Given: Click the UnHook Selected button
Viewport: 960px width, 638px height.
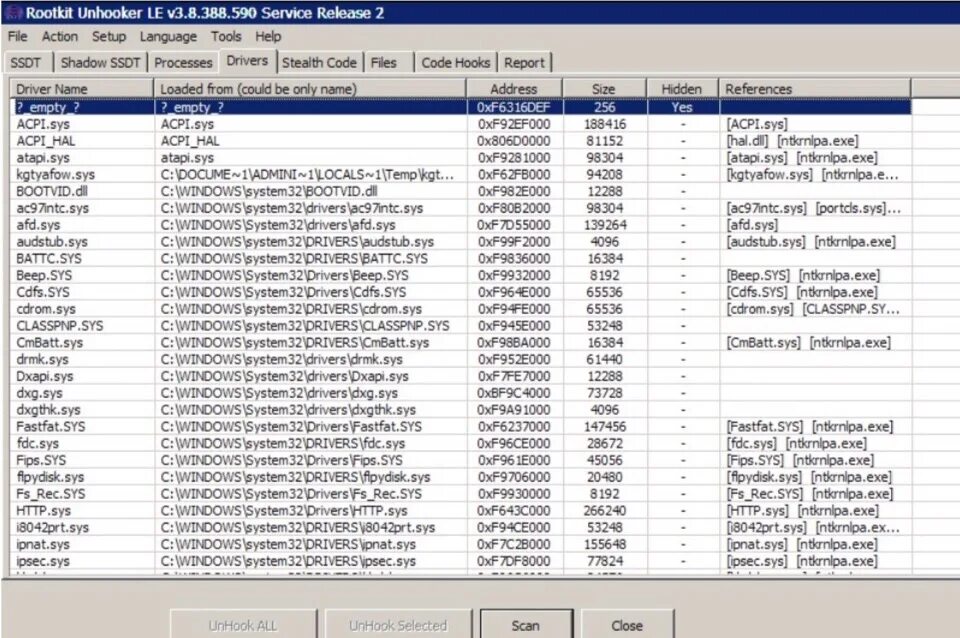Looking at the screenshot, I should 398,625.
